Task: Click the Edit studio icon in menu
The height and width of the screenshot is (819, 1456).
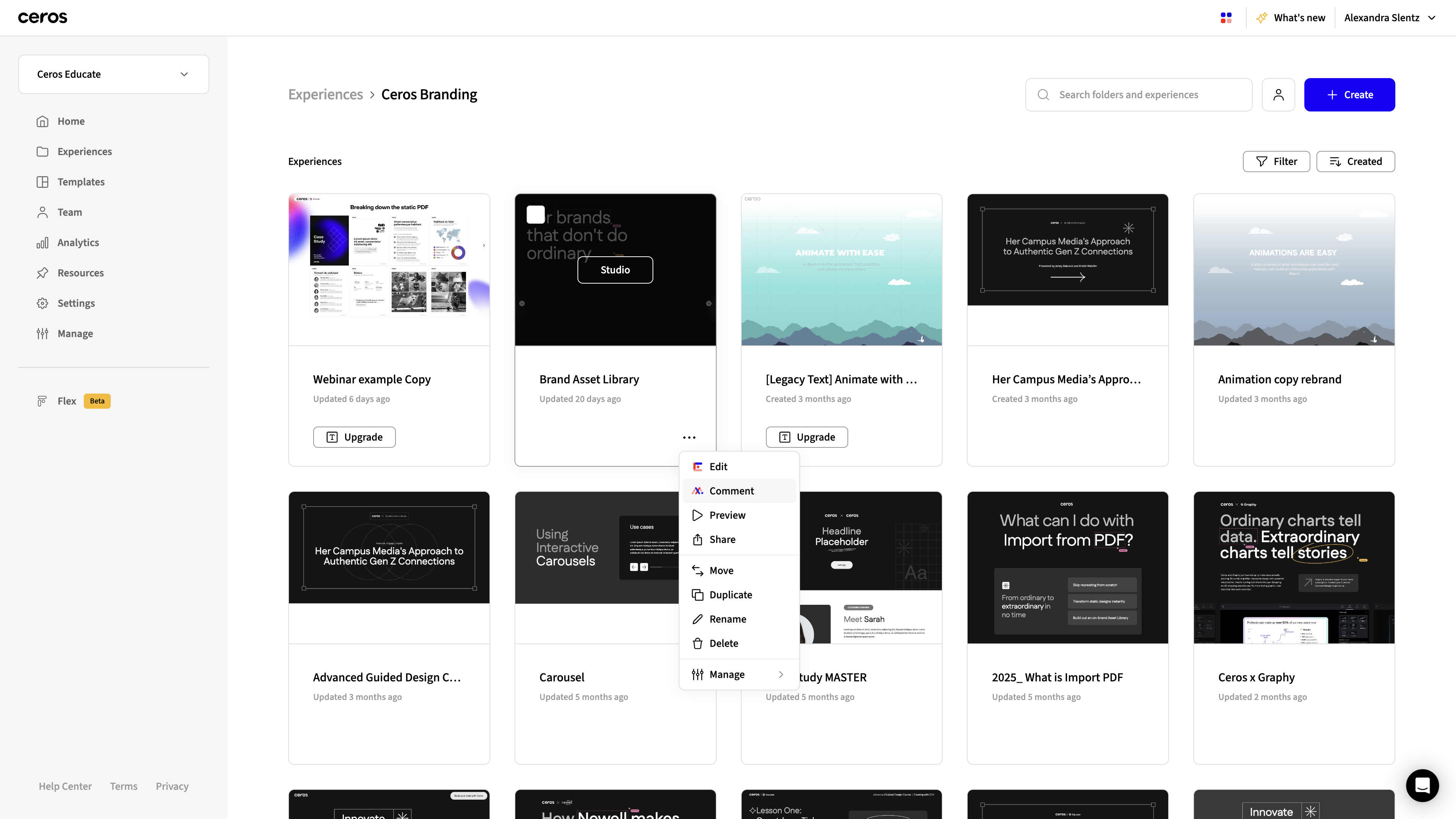Action: [x=698, y=467]
